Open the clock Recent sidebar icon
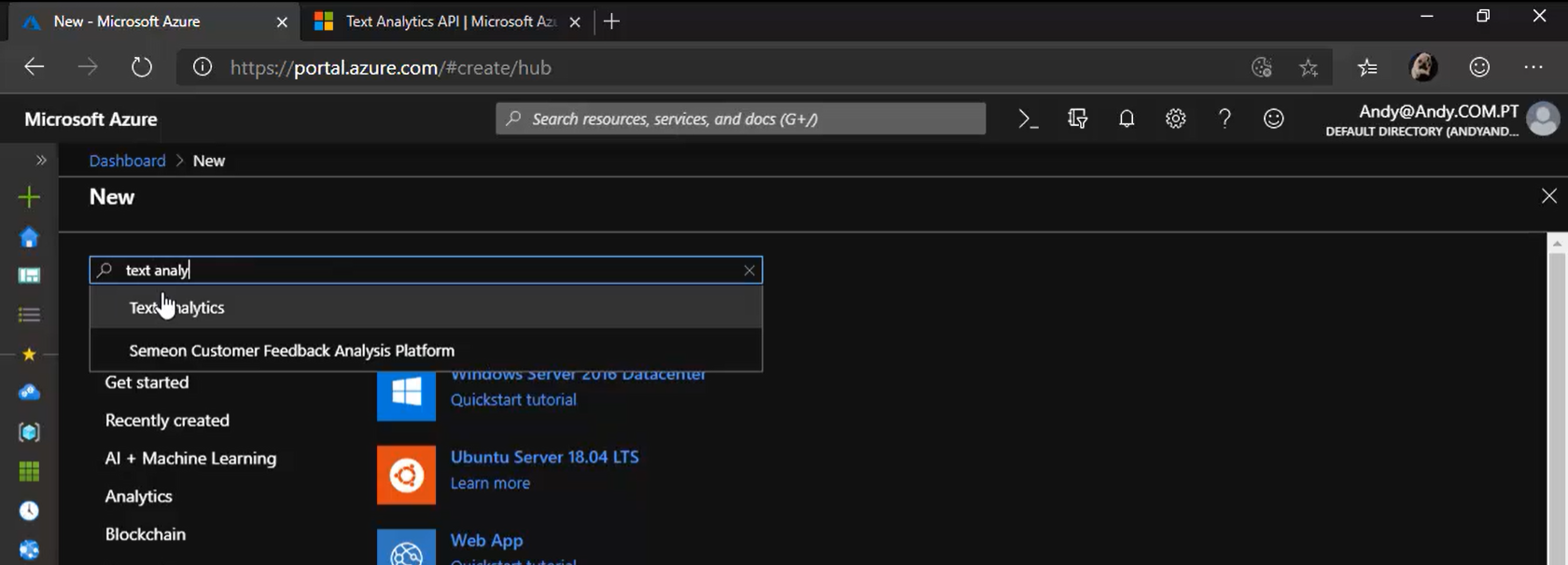Screen dimensions: 1568x565 click(x=29, y=511)
